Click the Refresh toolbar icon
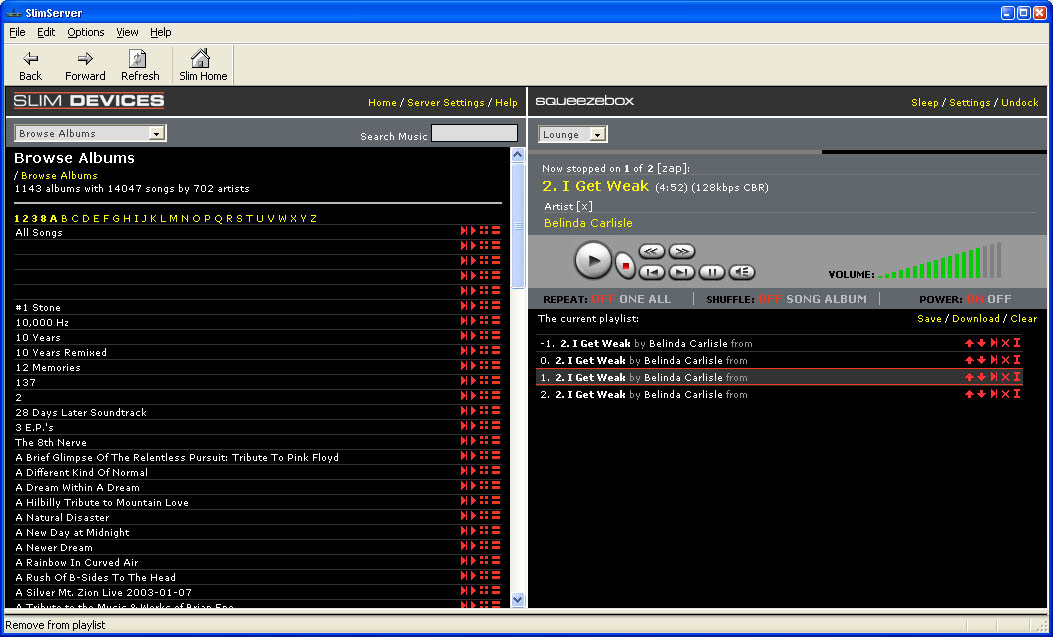 140,65
